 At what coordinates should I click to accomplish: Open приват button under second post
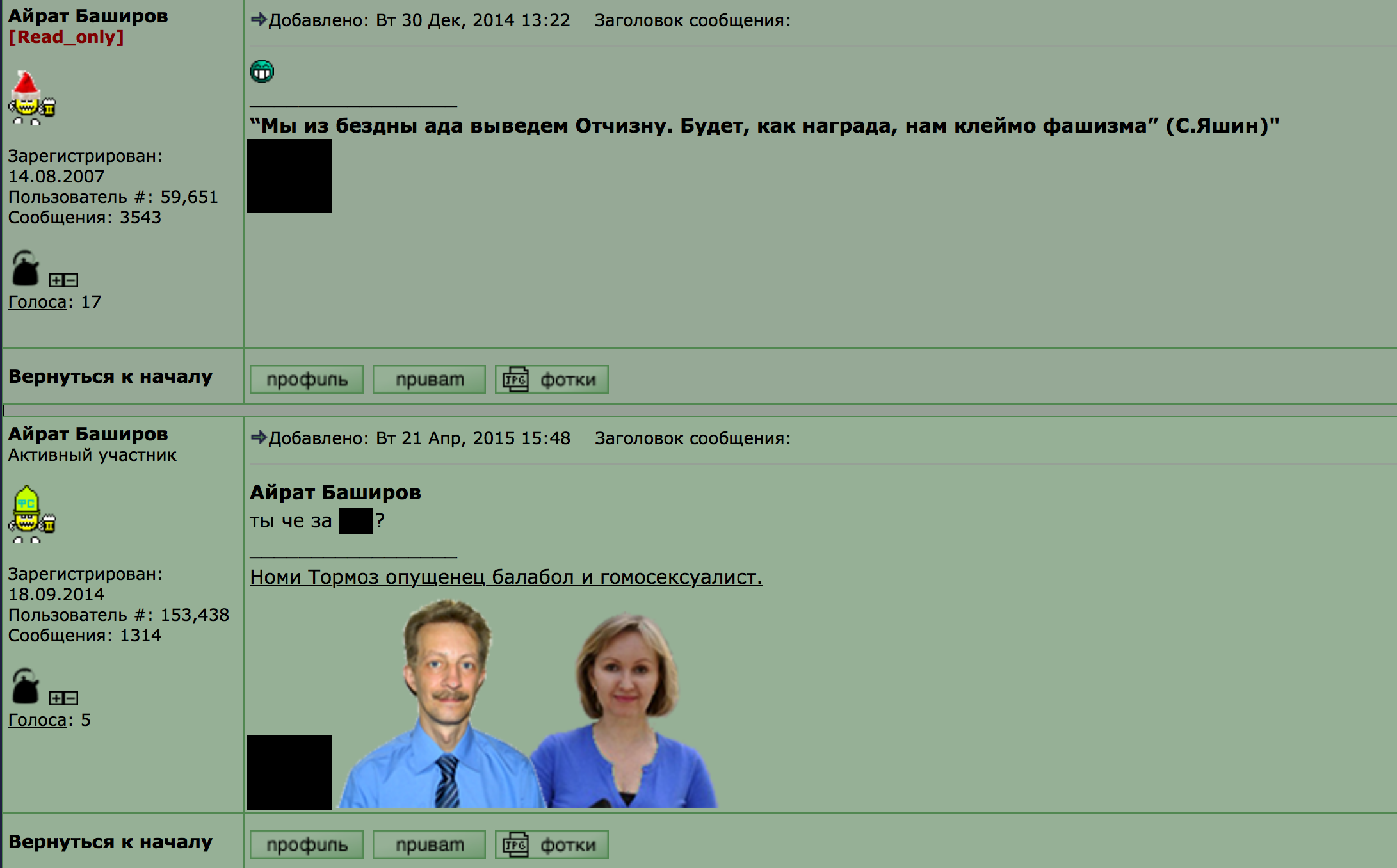point(429,845)
